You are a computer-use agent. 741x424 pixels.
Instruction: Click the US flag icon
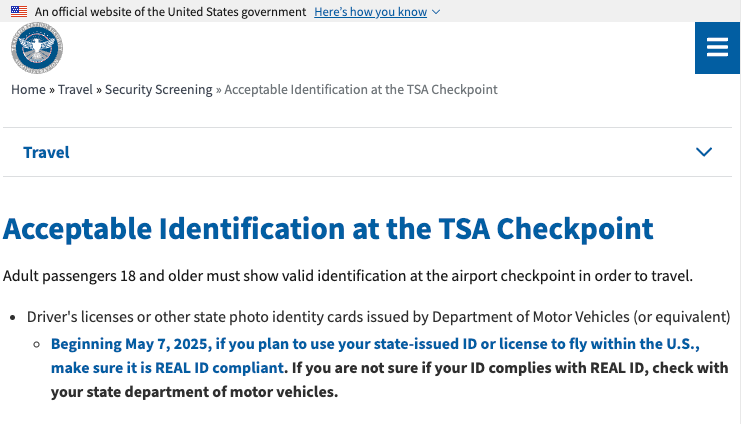[19, 11]
